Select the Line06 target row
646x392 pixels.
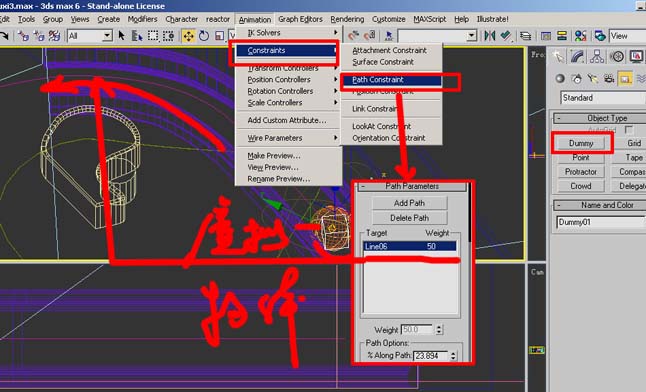tap(410, 246)
